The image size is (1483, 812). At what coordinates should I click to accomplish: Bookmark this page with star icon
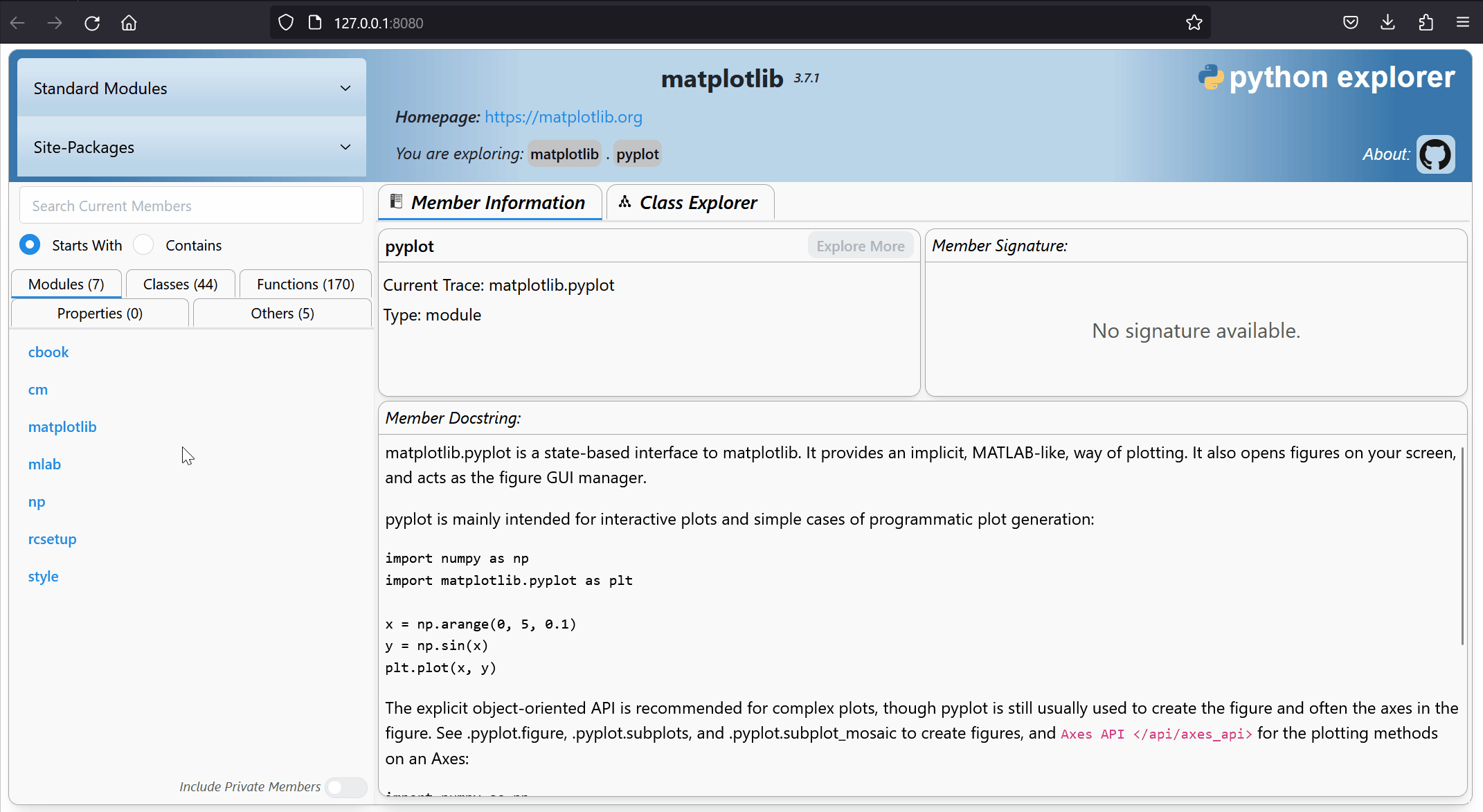1194,23
